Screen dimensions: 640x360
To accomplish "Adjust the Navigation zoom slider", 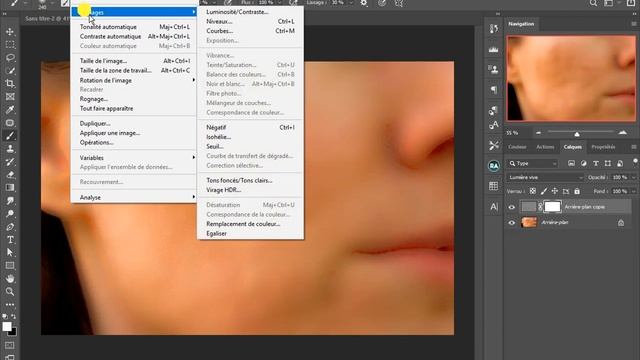I will click(x=577, y=133).
